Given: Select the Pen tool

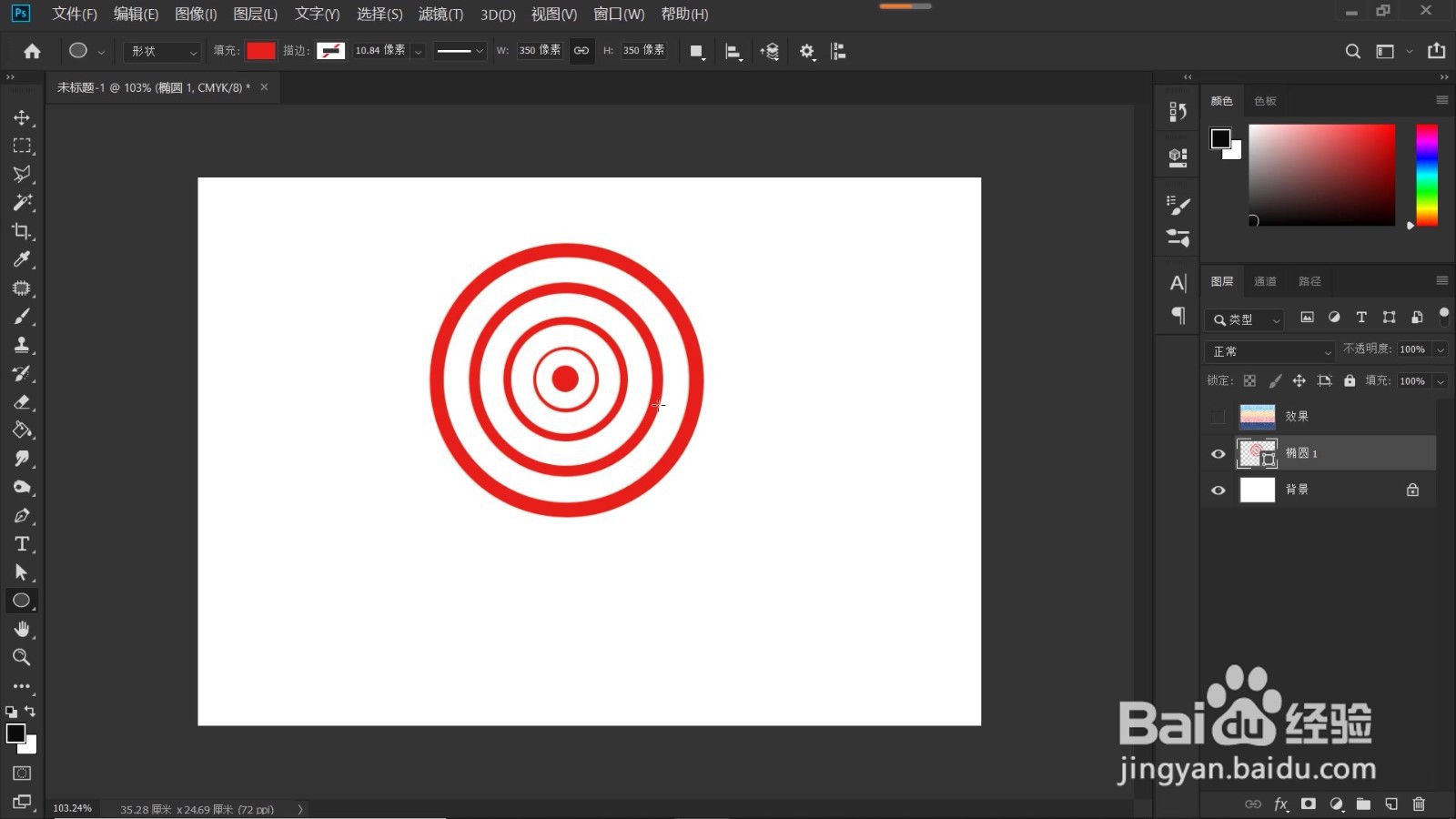Looking at the screenshot, I should [x=22, y=516].
